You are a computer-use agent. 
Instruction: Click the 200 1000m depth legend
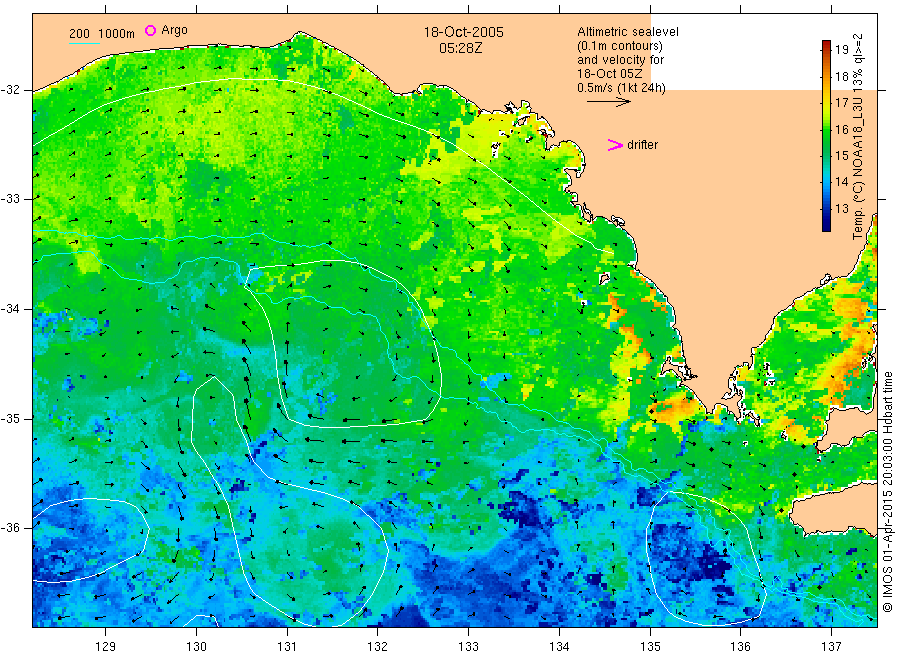tap(102, 34)
